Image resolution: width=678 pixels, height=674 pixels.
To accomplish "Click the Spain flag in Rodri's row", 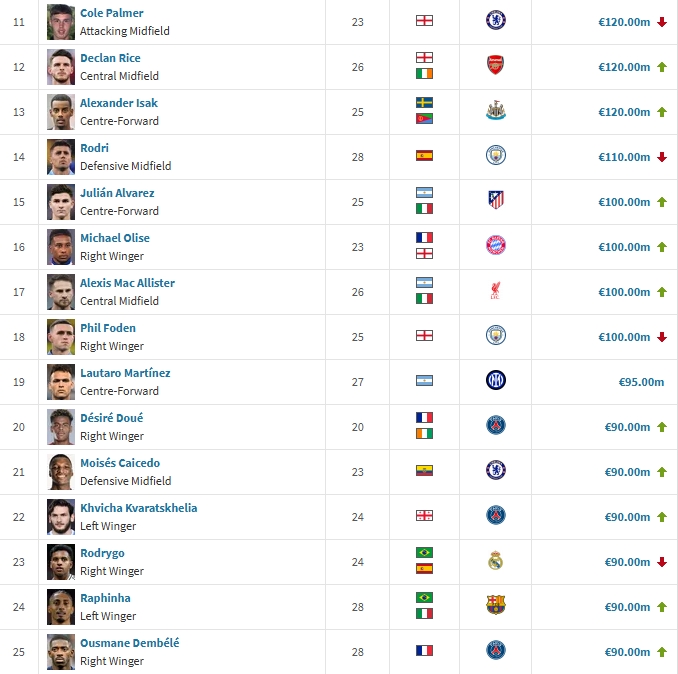I will [424, 156].
